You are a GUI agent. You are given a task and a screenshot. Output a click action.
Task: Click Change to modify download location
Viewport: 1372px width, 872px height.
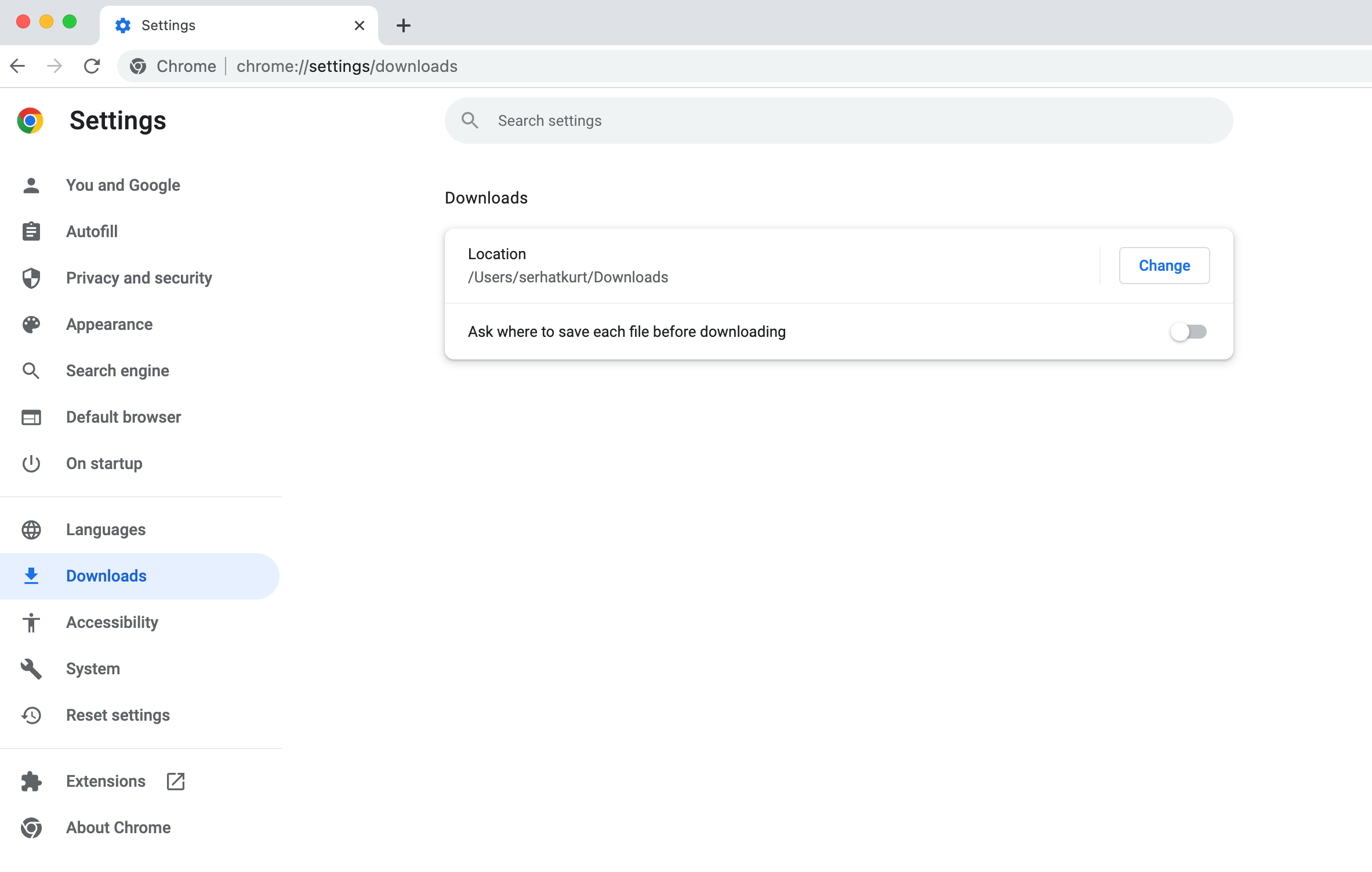pyautogui.click(x=1164, y=265)
